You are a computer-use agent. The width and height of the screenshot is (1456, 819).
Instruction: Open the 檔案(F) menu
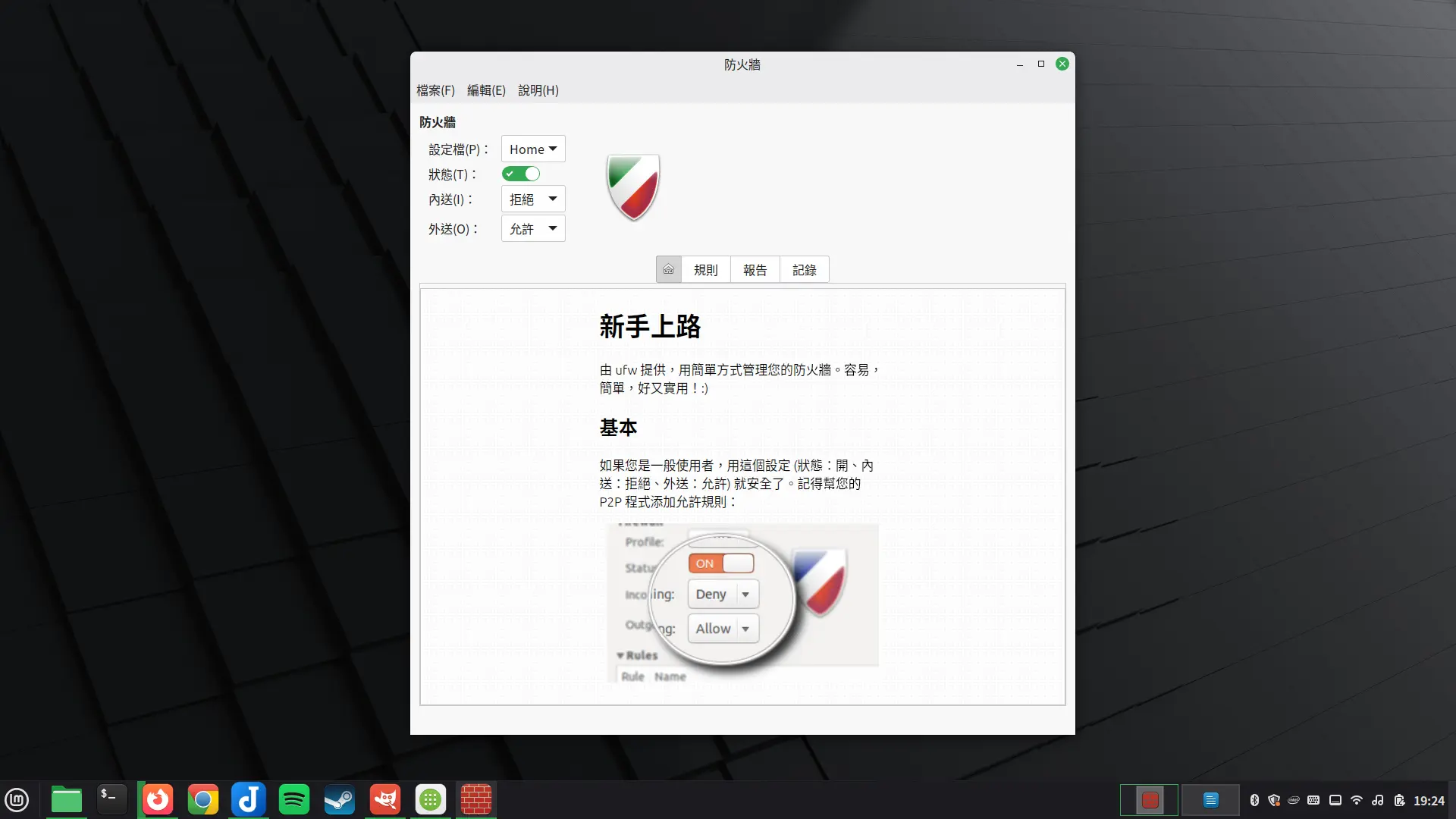436,90
